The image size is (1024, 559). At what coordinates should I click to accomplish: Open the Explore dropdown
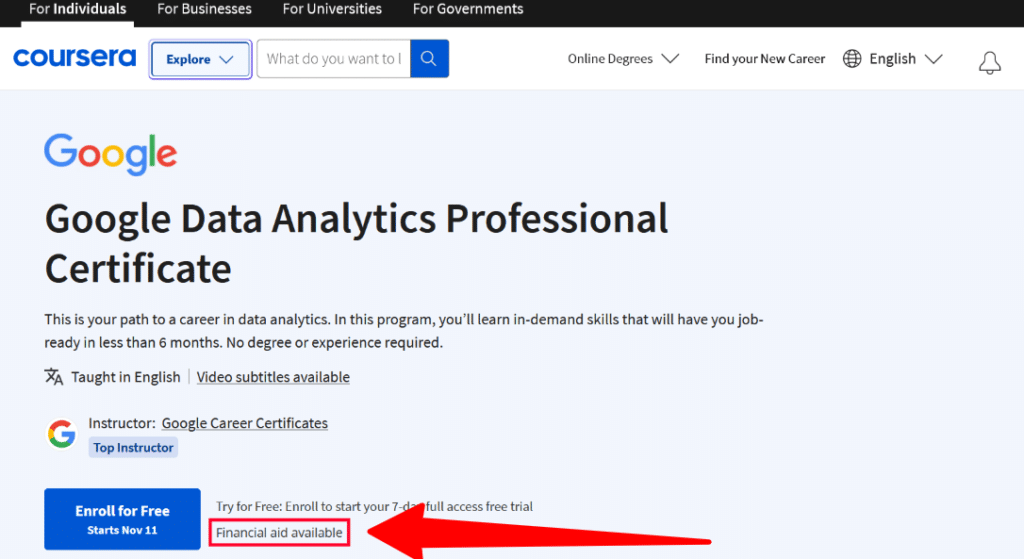[200, 59]
